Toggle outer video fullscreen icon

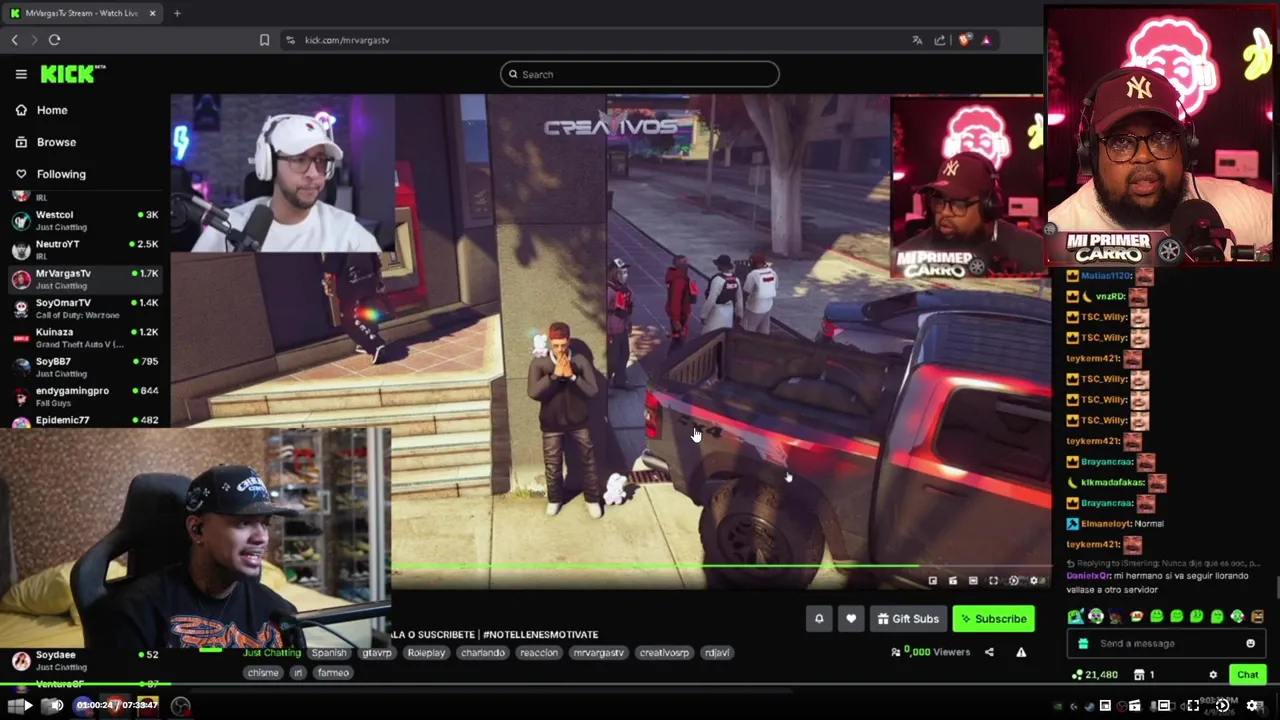1193,706
